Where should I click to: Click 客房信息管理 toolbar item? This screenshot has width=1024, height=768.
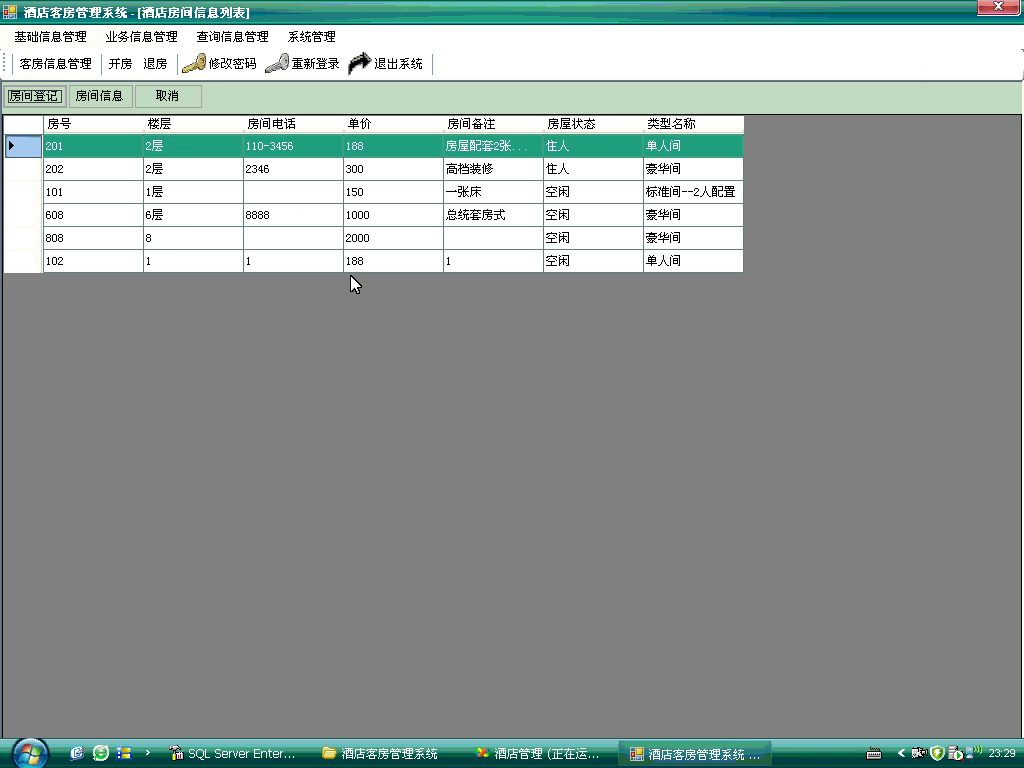[56, 63]
